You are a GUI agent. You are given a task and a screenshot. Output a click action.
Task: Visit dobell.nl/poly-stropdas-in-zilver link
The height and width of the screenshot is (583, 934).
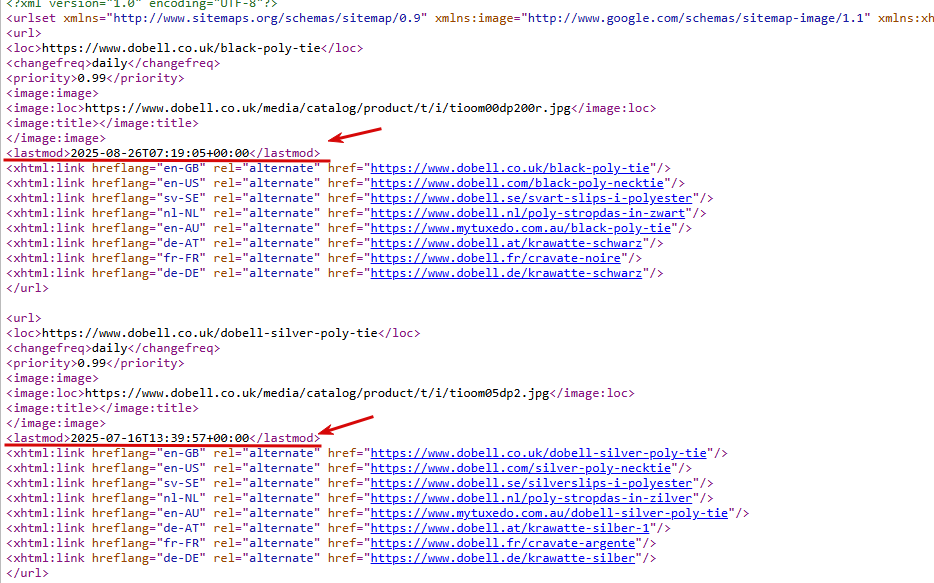pos(531,498)
